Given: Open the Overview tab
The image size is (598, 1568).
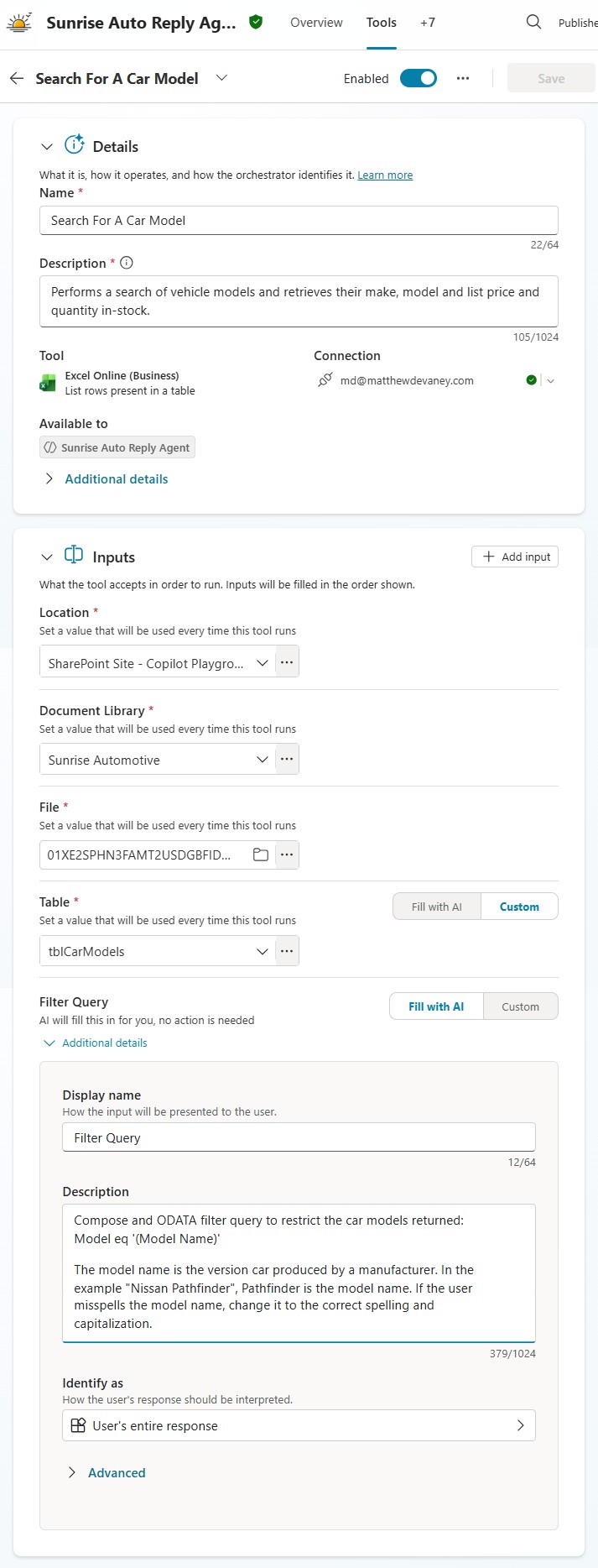Looking at the screenshot, I should pyautogui.click(x=316, y=23).
